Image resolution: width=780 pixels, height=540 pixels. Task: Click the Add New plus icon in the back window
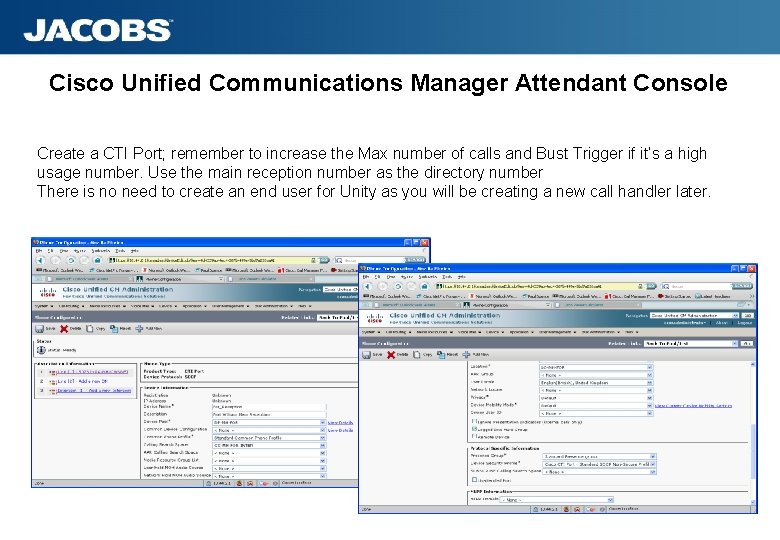point(139,329)
